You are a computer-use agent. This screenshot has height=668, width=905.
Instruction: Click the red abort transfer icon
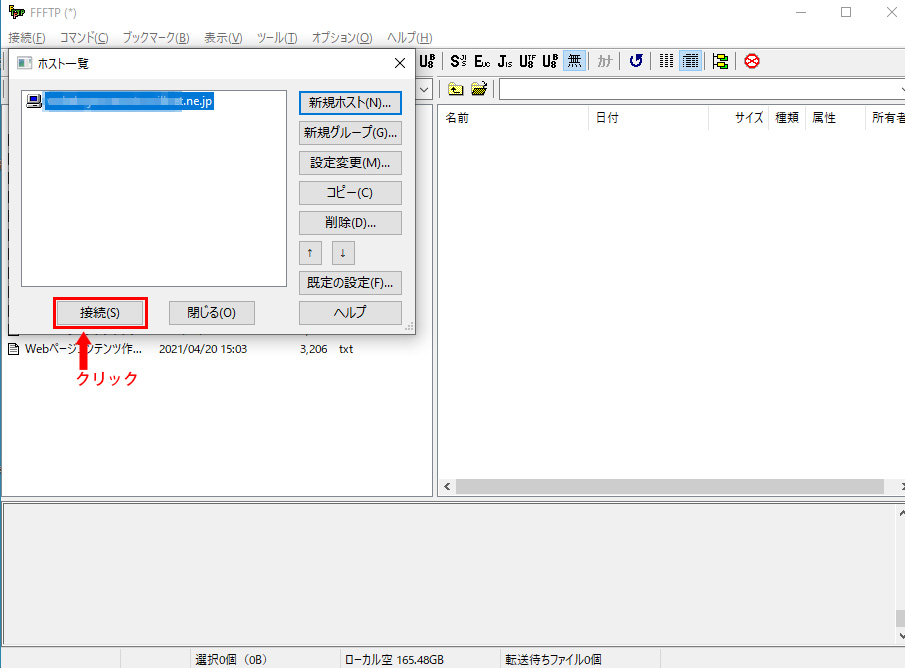(x=751, y=61)
